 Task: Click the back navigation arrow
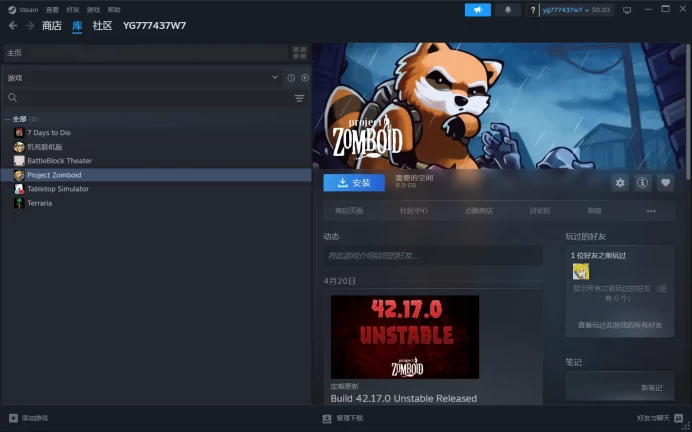click(13, 26)
